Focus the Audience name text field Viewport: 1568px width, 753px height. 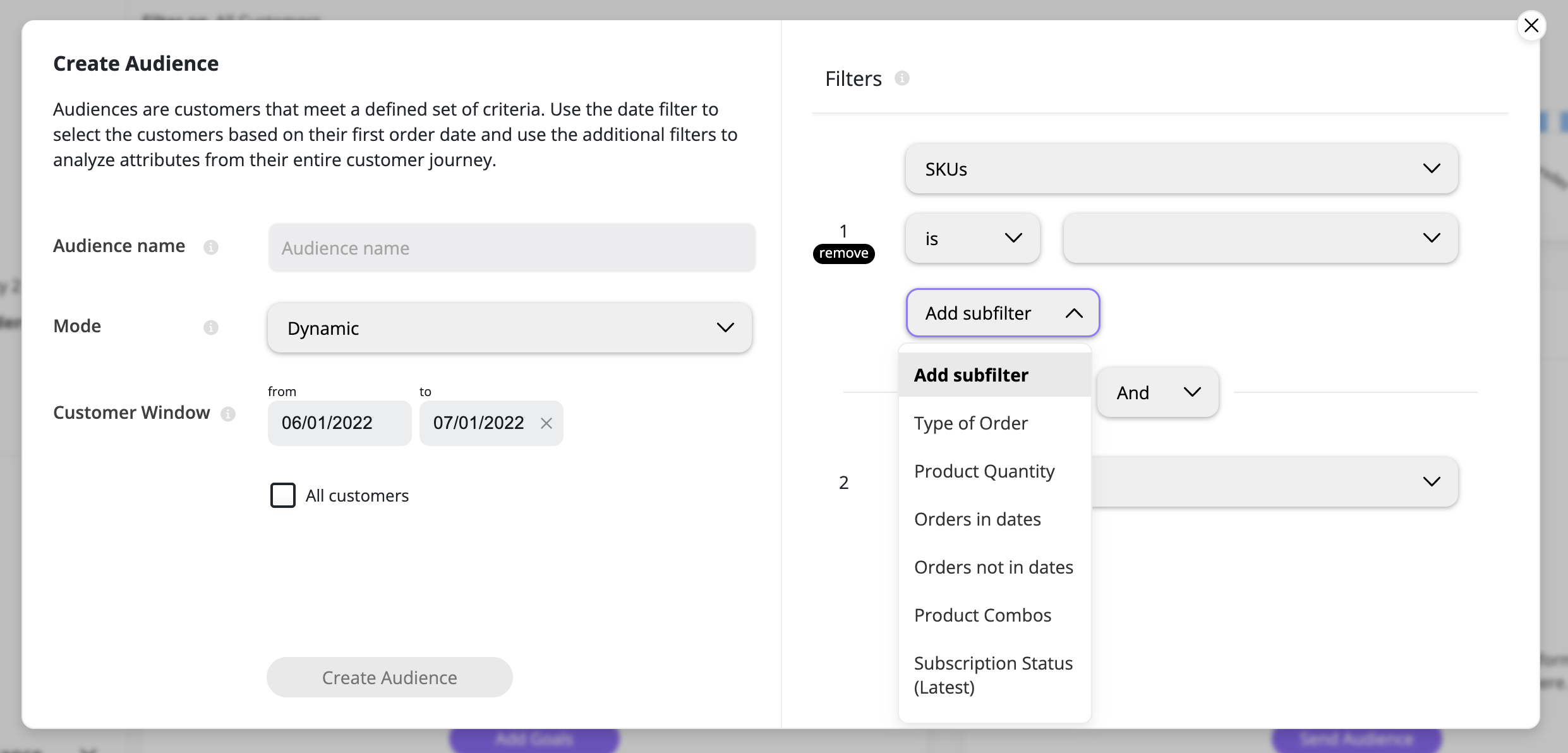(512, 248)
